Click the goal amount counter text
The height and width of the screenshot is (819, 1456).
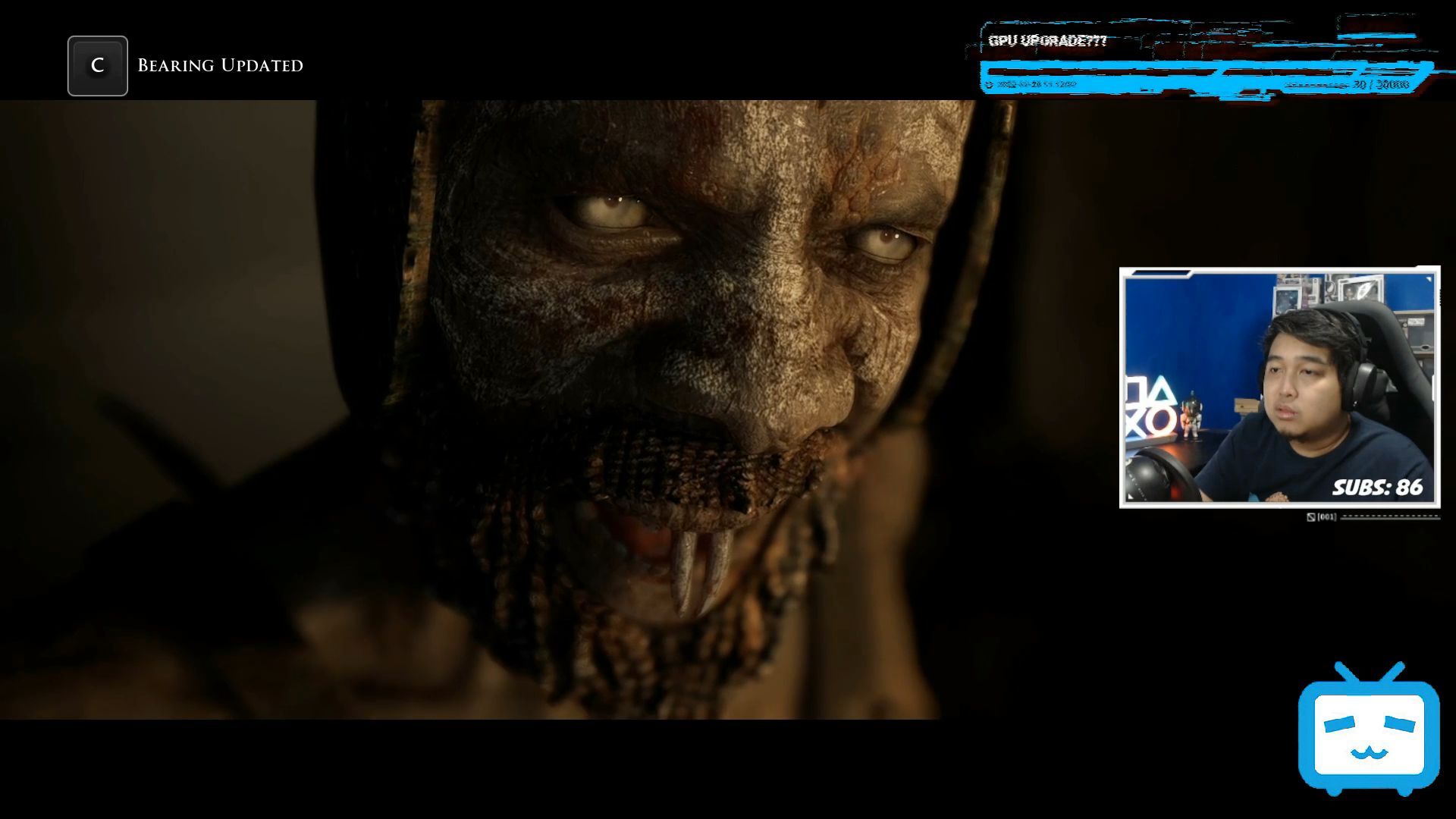1382,84
